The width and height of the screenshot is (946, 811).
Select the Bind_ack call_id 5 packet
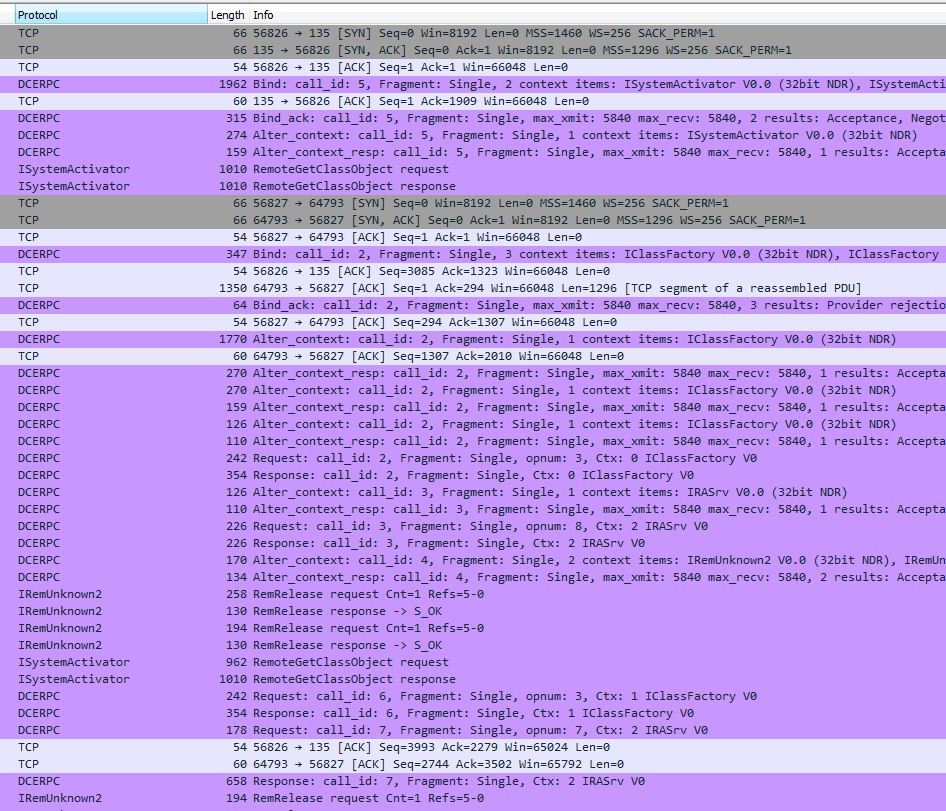(473, 118)
